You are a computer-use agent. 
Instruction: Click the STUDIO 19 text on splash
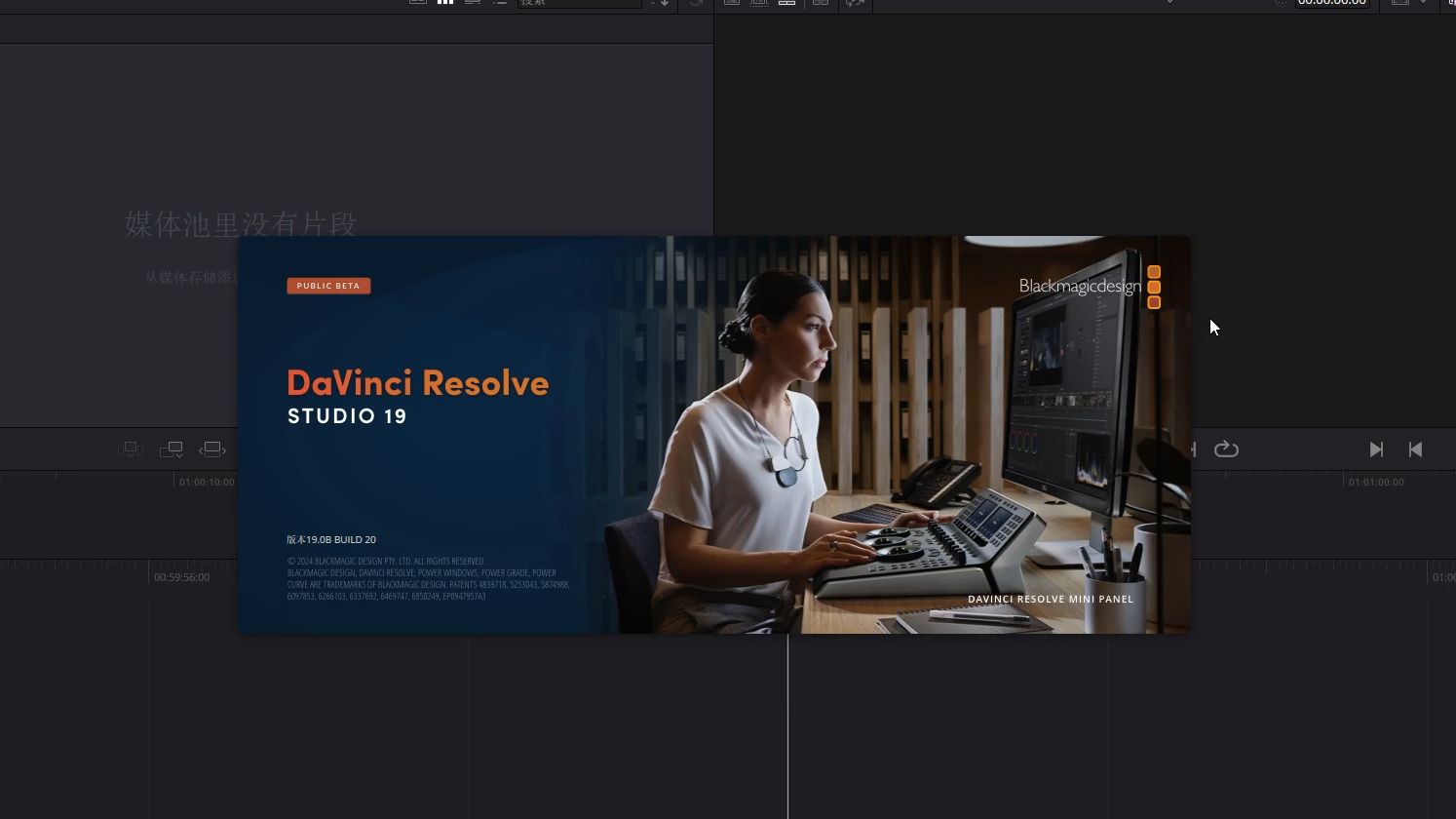pyautogui.click(x=347, y=416)
